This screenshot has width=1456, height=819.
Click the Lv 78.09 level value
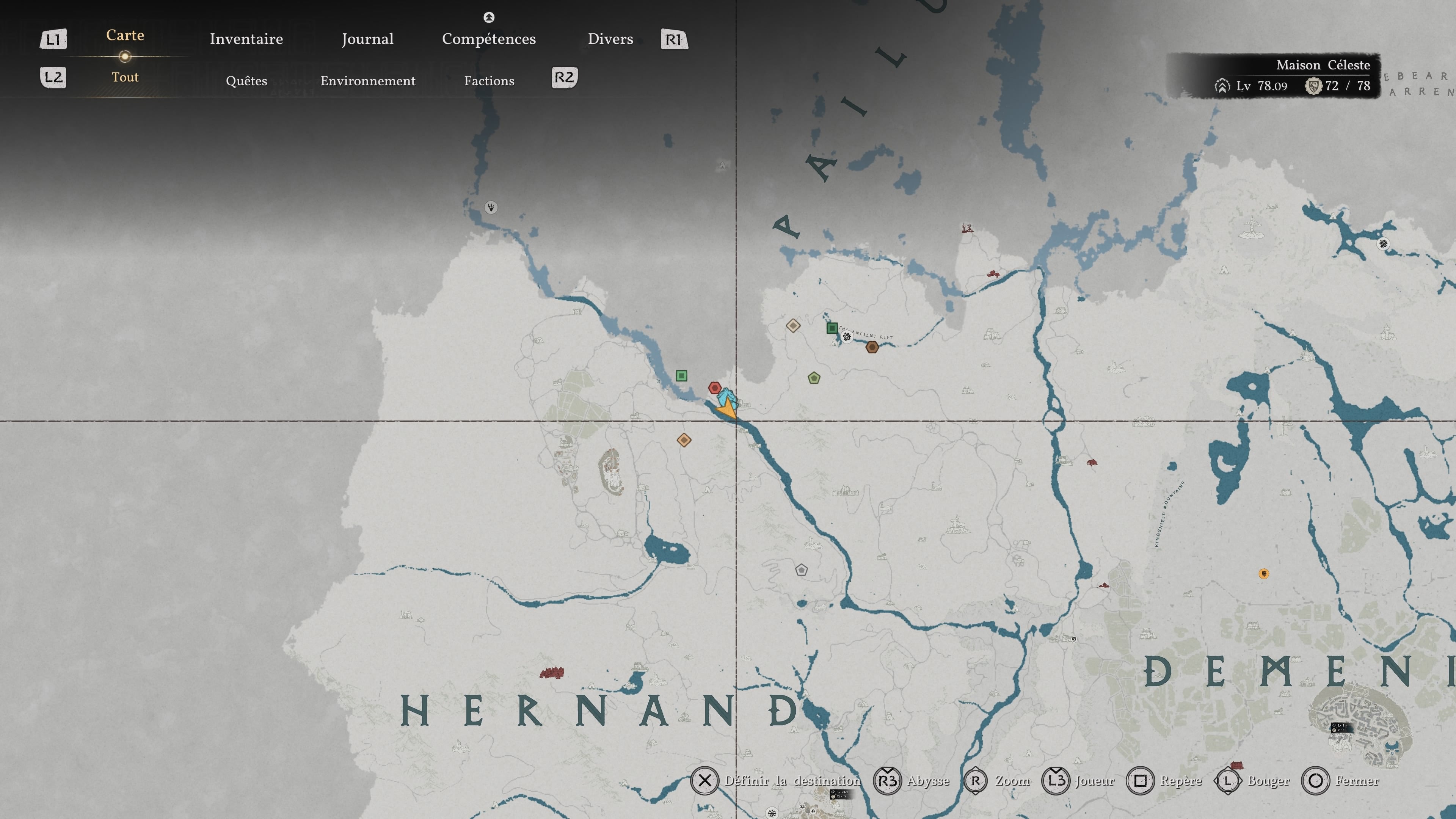(1261, 86)
